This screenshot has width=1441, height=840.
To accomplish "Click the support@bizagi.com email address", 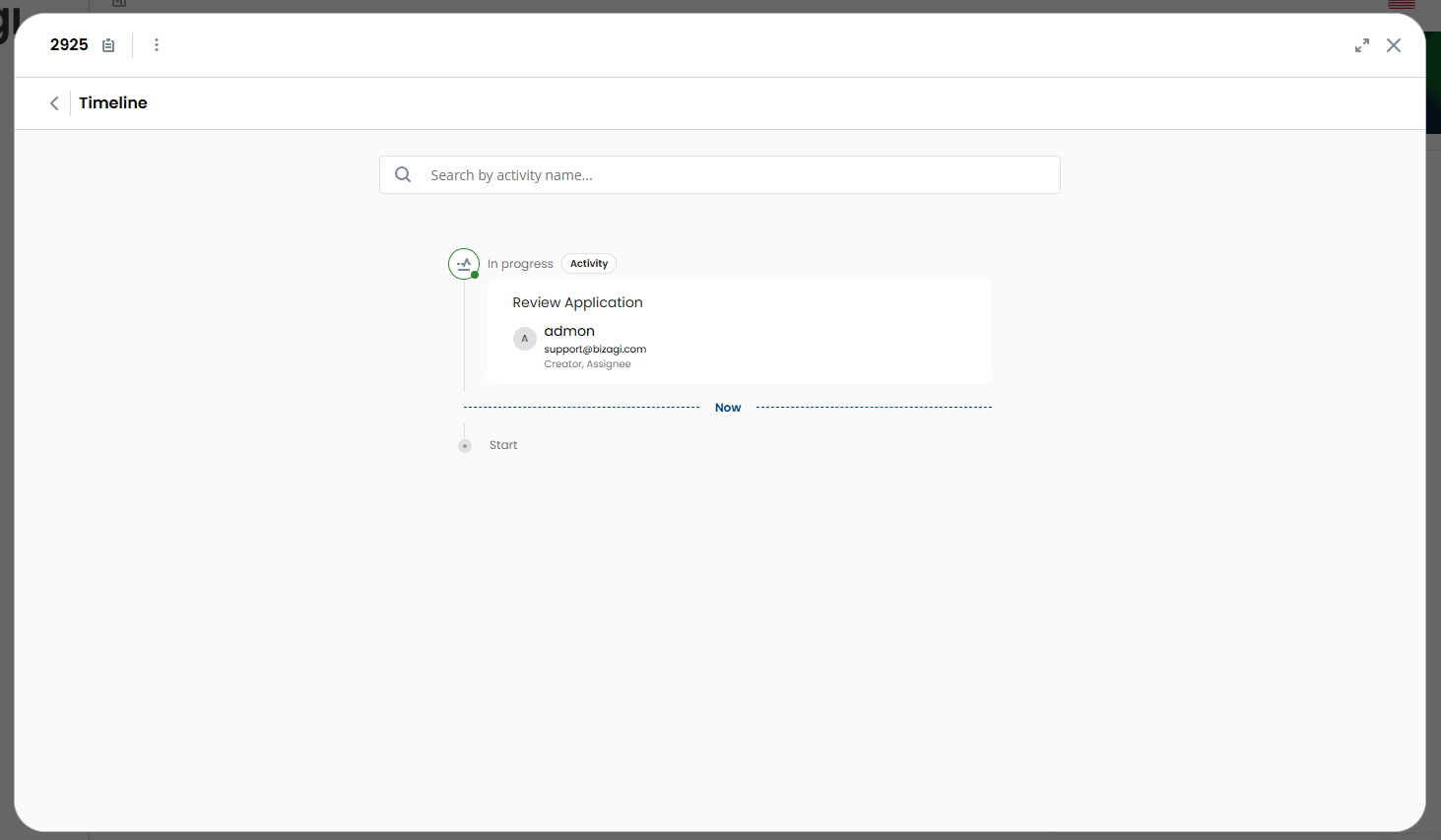I will (x=595, y=349).
